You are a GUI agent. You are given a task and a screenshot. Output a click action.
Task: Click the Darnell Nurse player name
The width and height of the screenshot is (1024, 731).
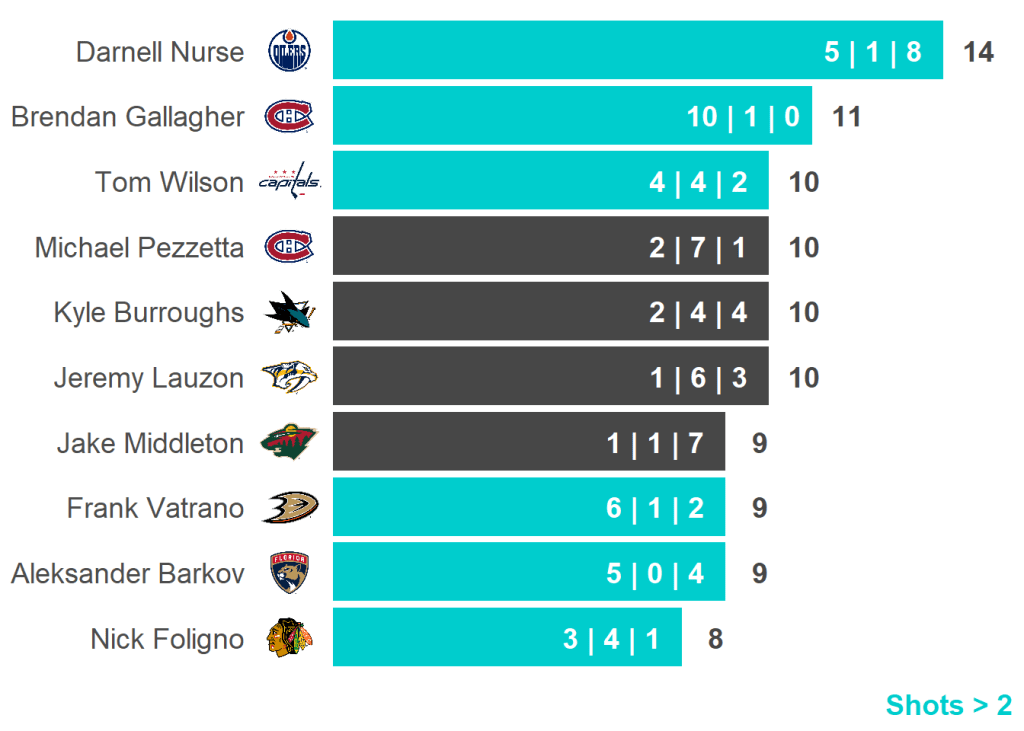point(160,52)
